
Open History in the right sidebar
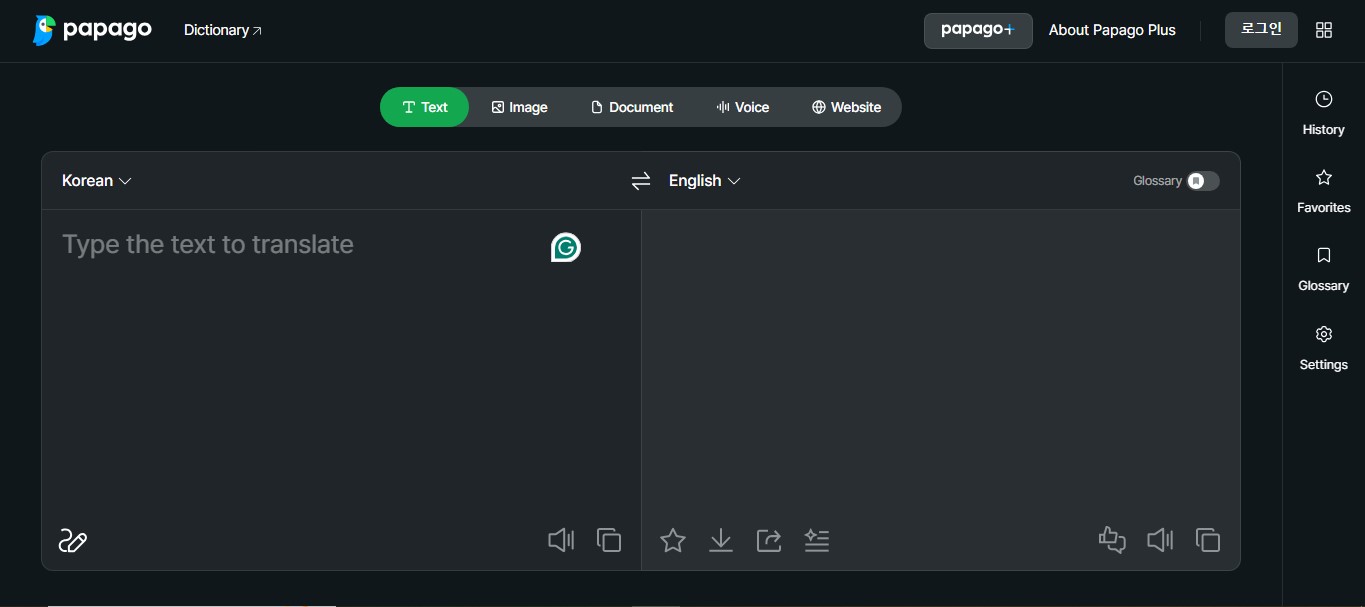coord(1323,113)
